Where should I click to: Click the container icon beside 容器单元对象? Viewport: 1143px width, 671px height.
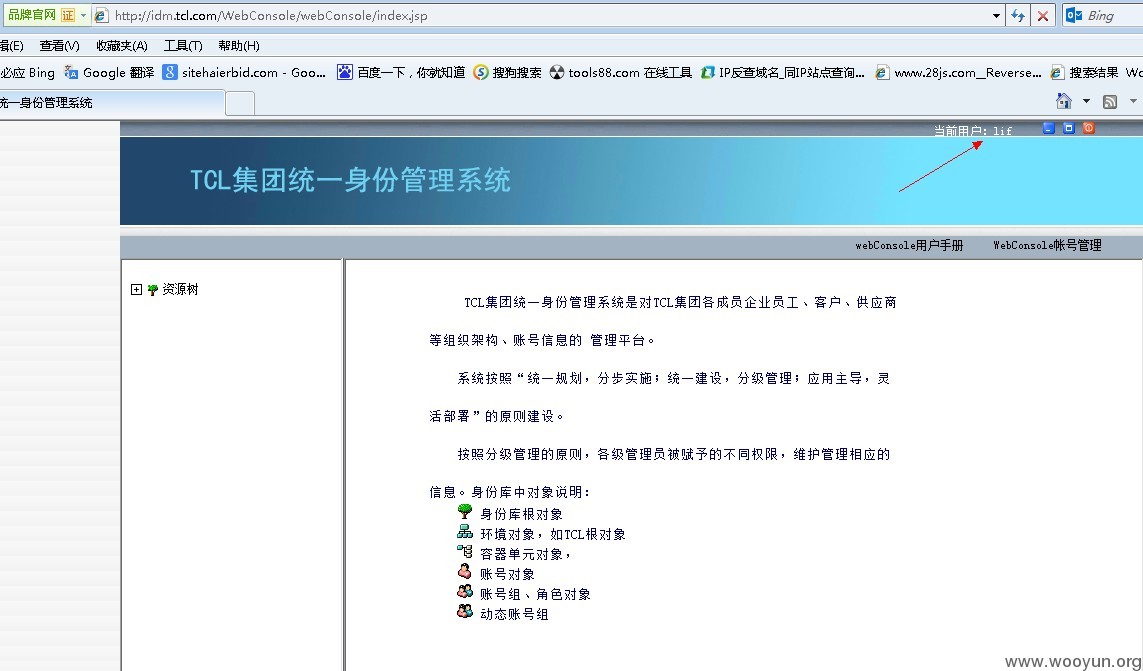click(x=465, y=551)
